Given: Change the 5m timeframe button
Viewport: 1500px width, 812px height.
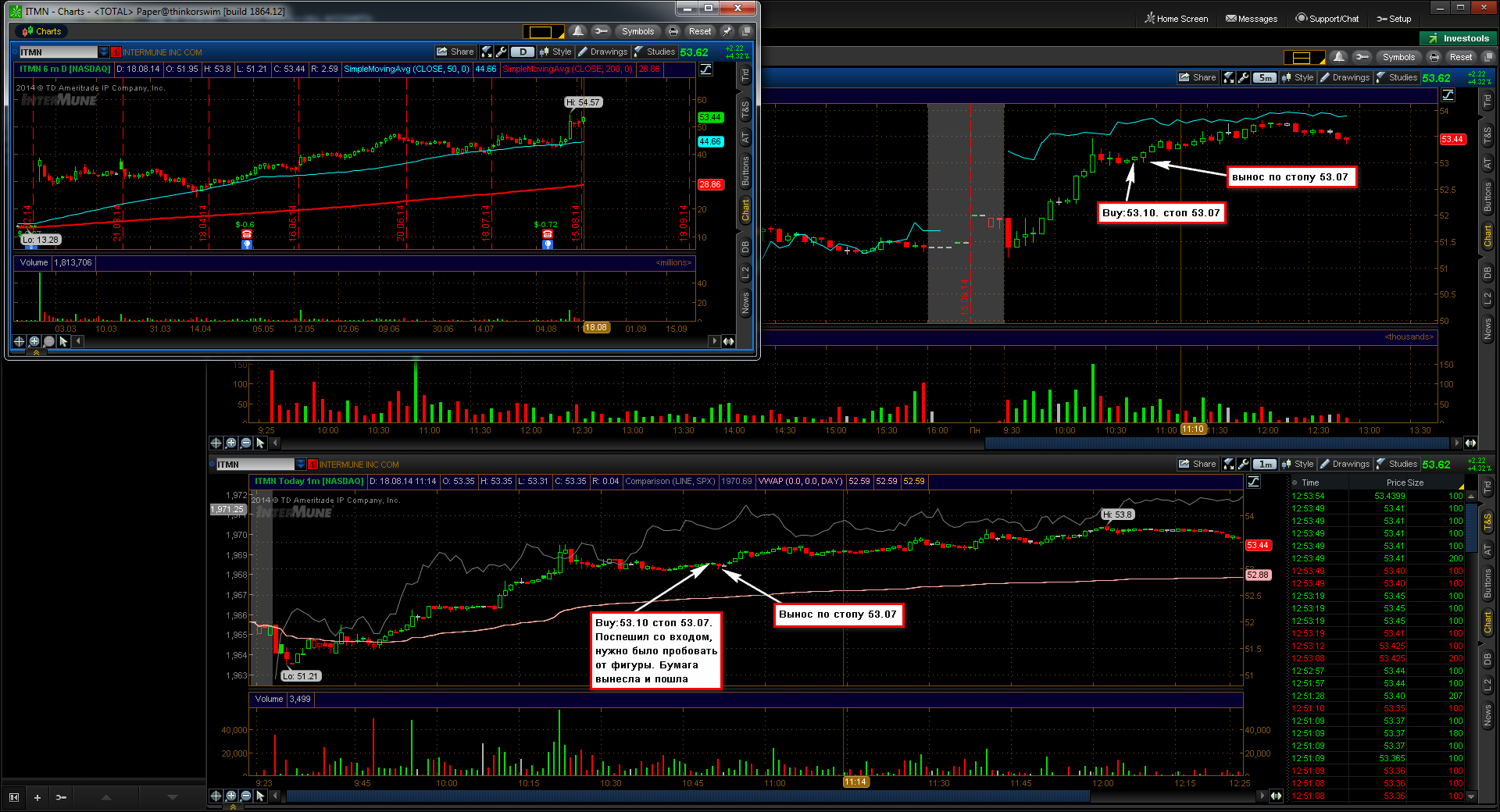Looking at the screenshot, I should coord(1265,77).
